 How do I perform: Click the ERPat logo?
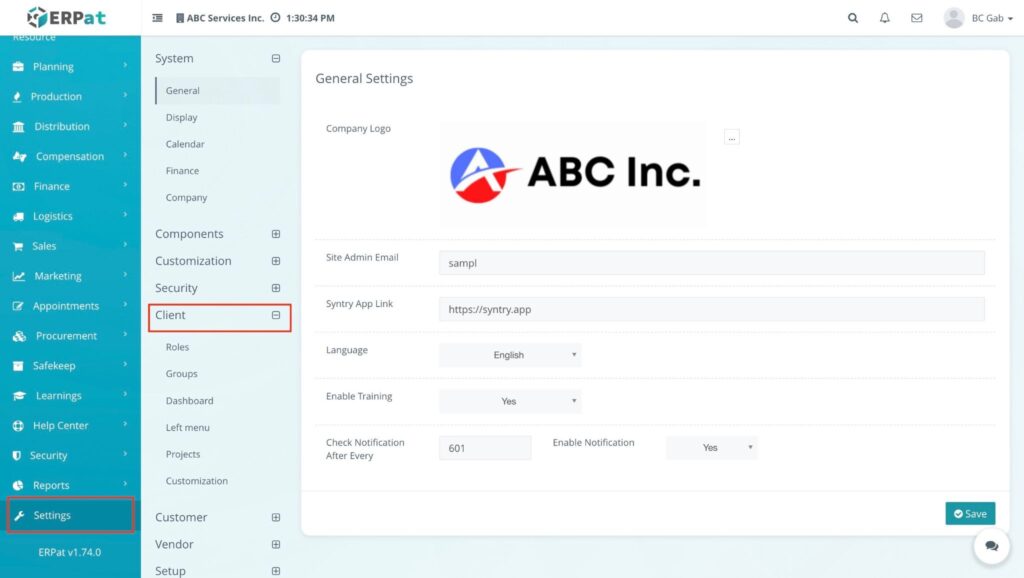[x=66, y=18]
